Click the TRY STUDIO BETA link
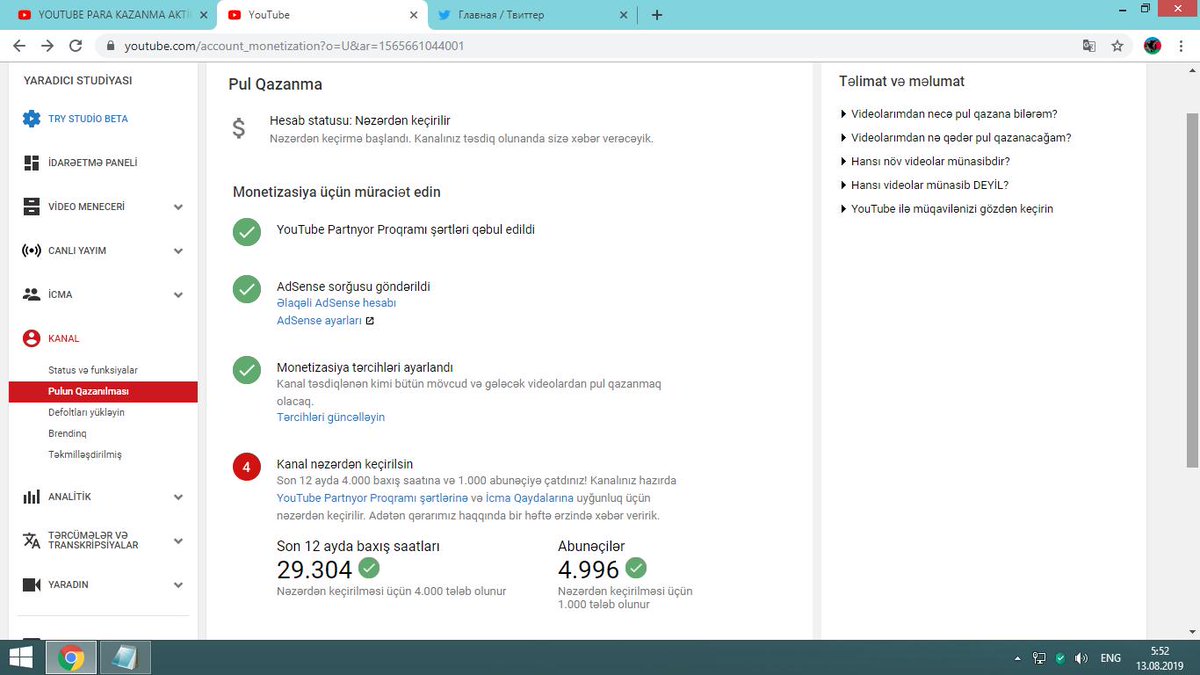The width and height of the screenshot is (1200, 675). click(x=88, y=119)
